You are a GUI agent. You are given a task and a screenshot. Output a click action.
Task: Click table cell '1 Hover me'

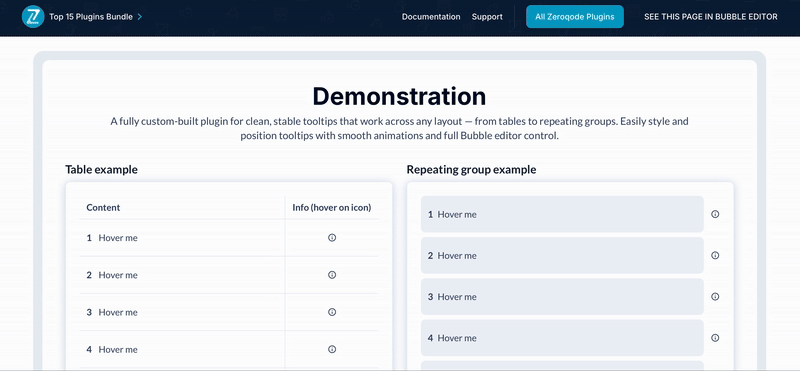click(182, 238)
